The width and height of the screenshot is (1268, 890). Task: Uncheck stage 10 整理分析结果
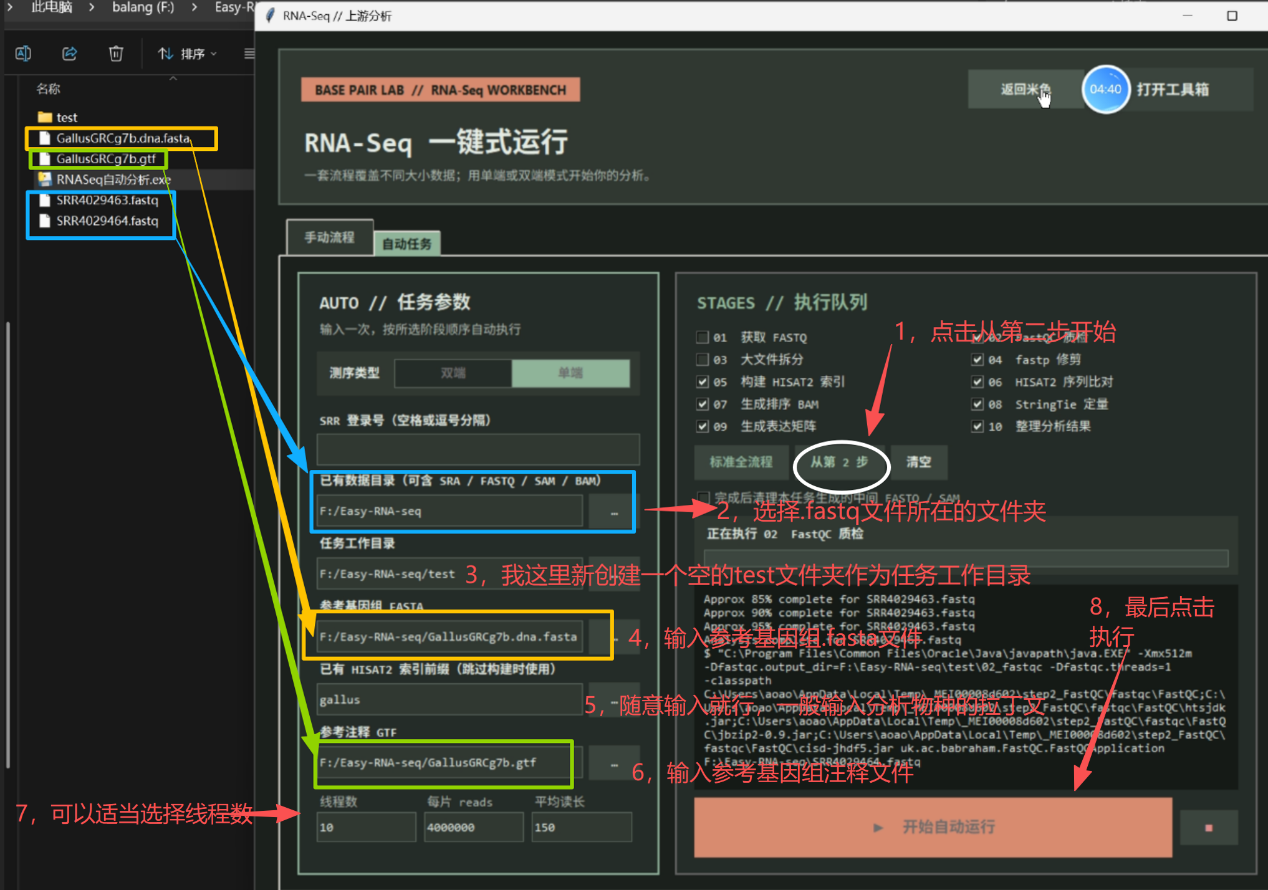pyautogui.click(x=977, y=427)
